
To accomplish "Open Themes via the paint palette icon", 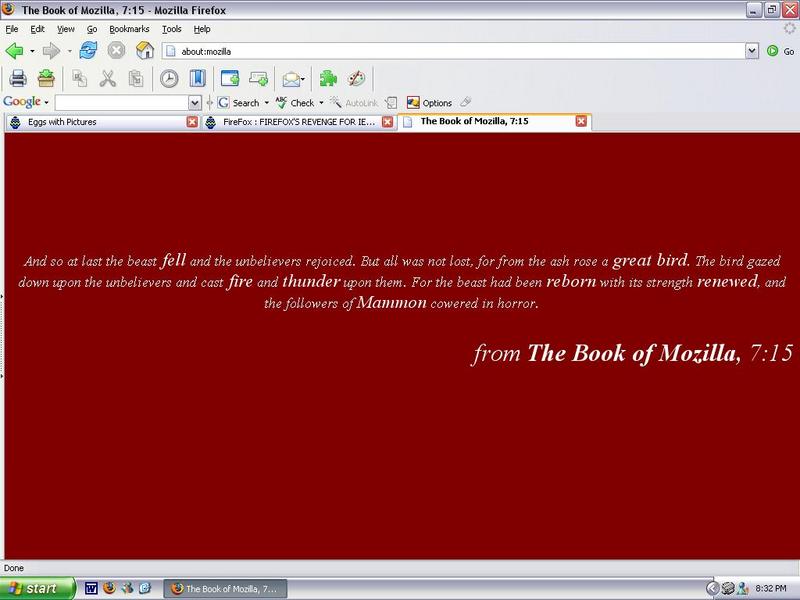I will (356, 78).
